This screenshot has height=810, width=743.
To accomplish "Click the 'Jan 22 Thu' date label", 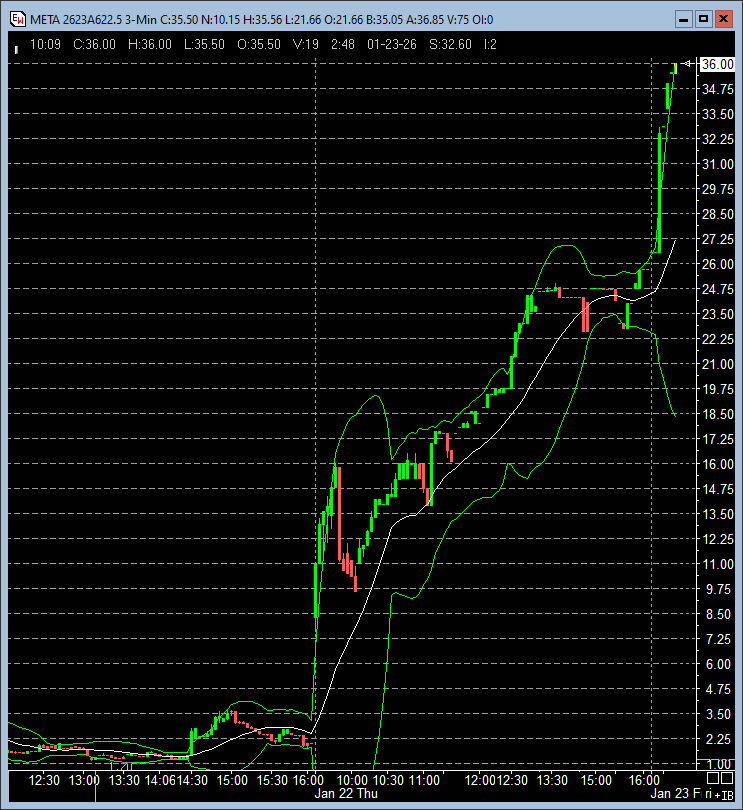I will (346, 793).
